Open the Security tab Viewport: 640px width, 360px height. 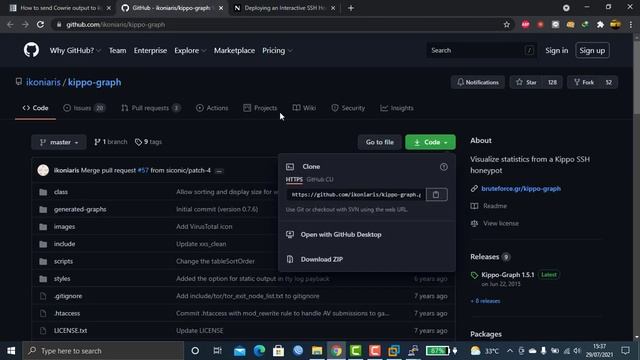pyautogui.click(x=348, y=108)
